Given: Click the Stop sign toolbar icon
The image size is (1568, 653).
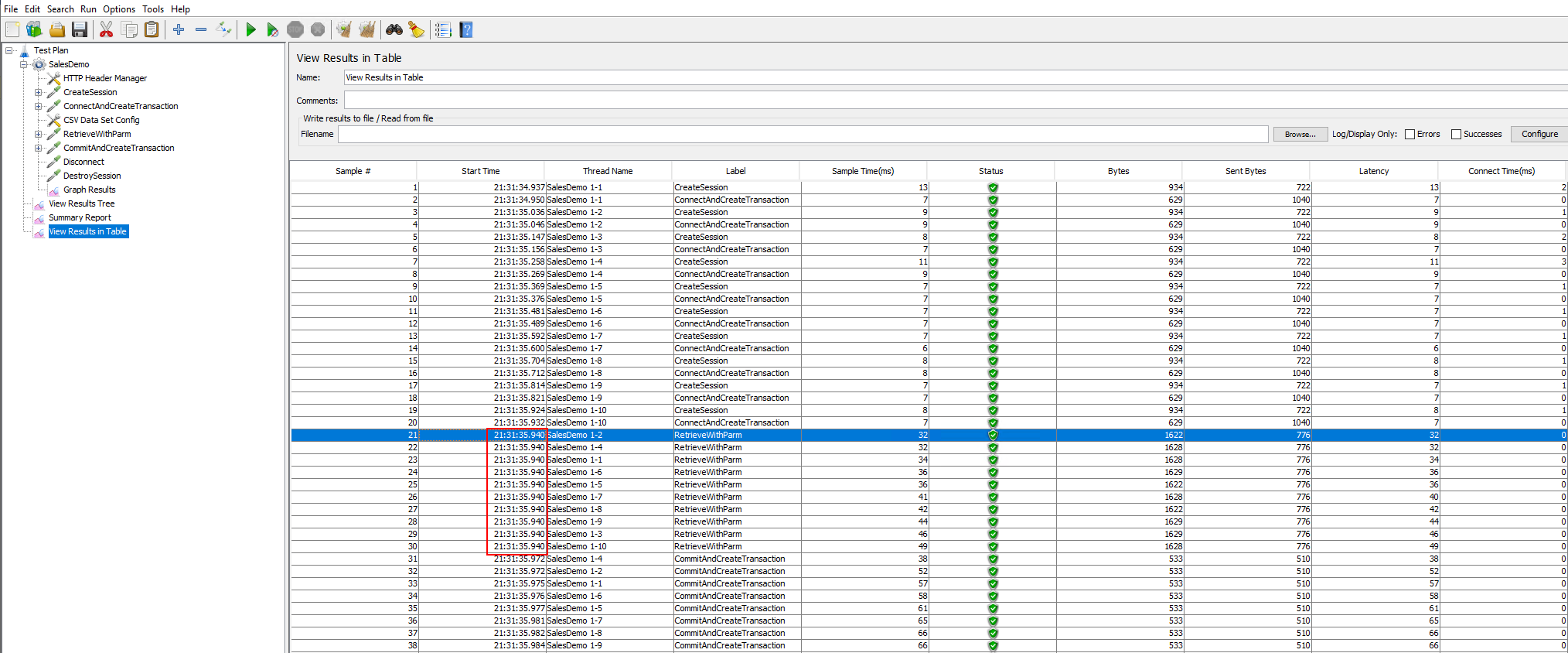Looking at the screenshot, I should tap(295, 29).
